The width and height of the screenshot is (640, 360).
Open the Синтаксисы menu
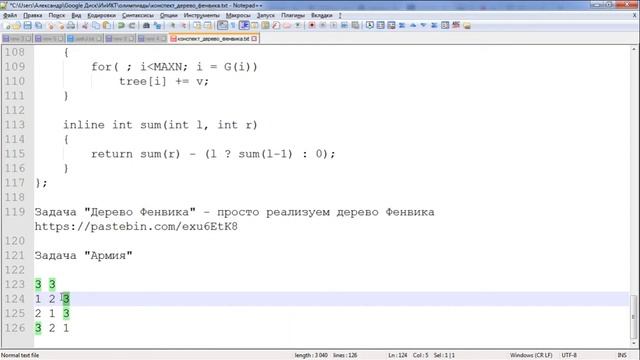(138, 15)
